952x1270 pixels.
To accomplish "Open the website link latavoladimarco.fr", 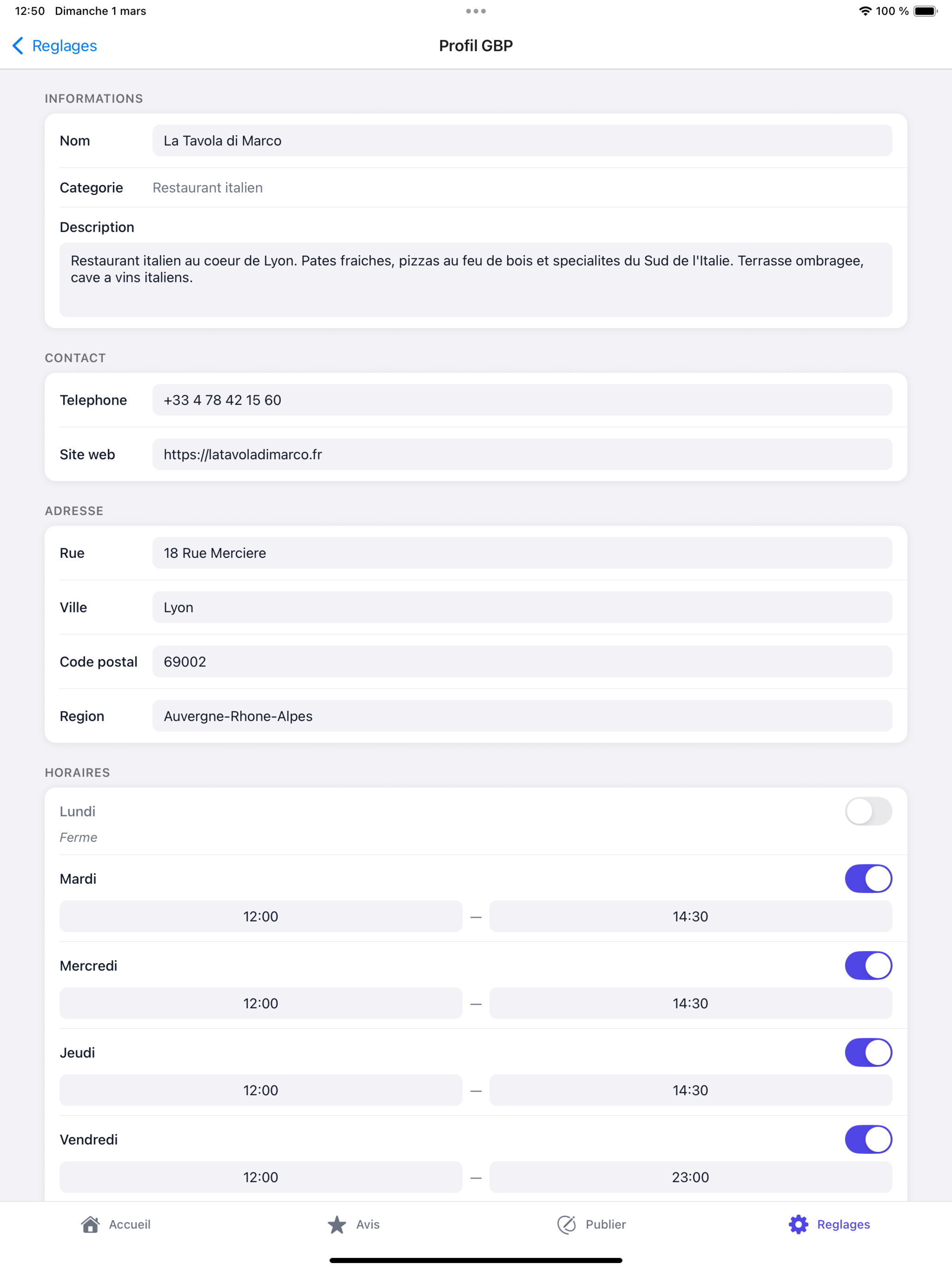I will [x=521, y=454].
